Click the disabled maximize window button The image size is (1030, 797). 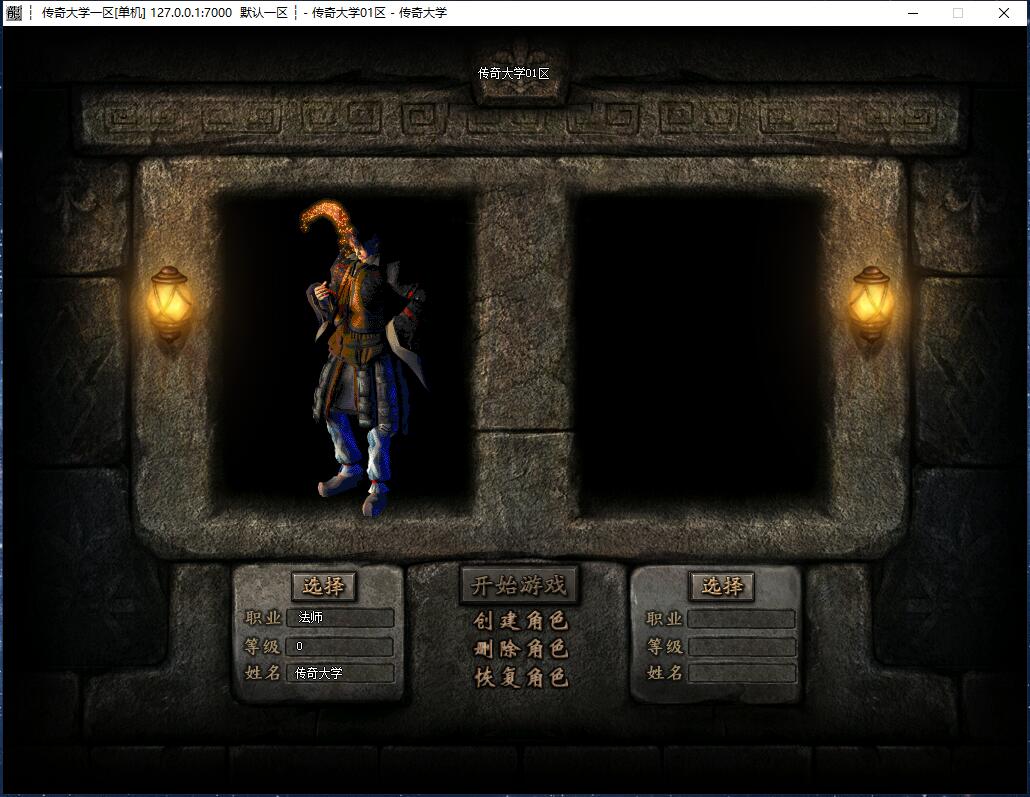(958, 13)
